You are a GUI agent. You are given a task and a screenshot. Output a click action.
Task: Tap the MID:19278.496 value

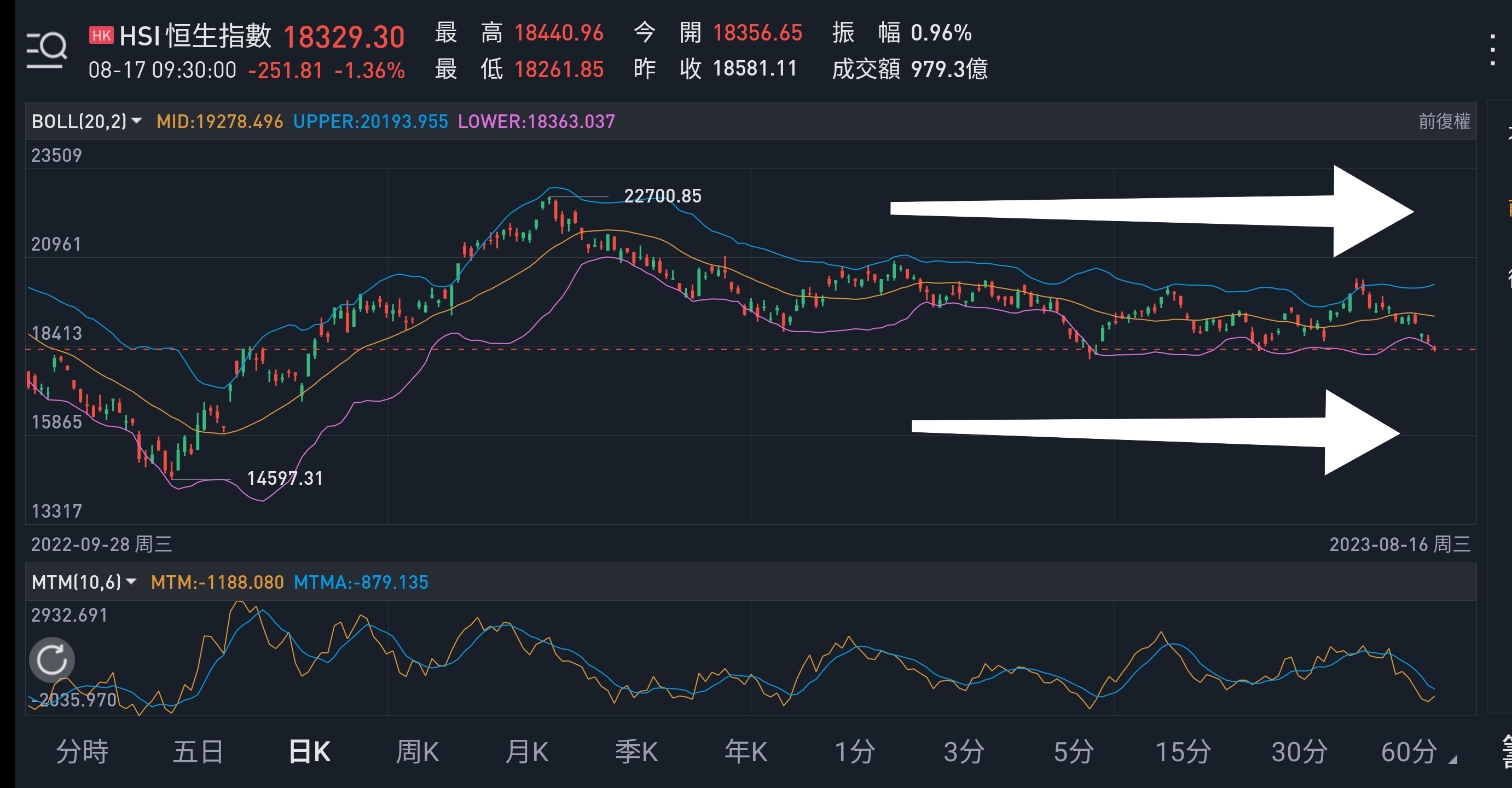(219, 121)
